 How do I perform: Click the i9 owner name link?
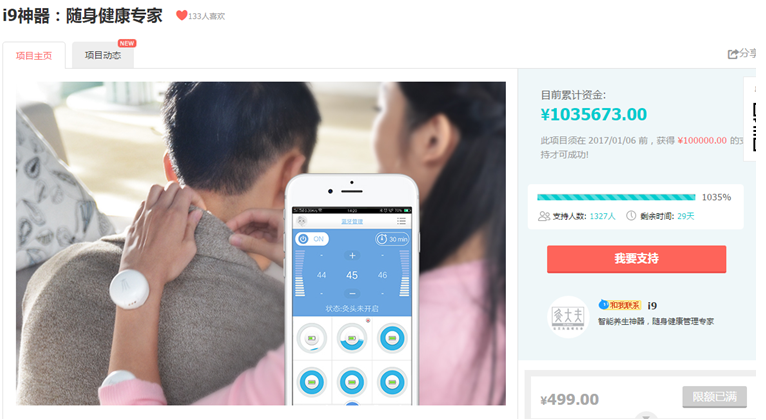[652, 306]
